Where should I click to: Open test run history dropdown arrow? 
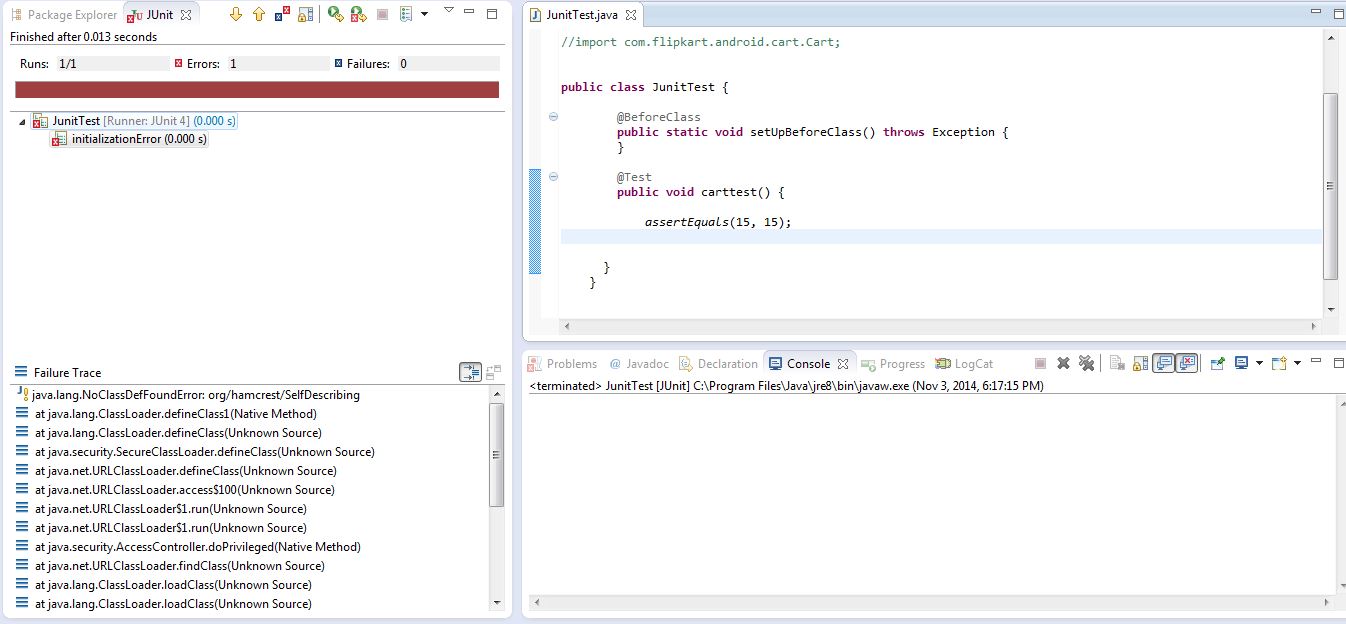(x=424, y=14)
